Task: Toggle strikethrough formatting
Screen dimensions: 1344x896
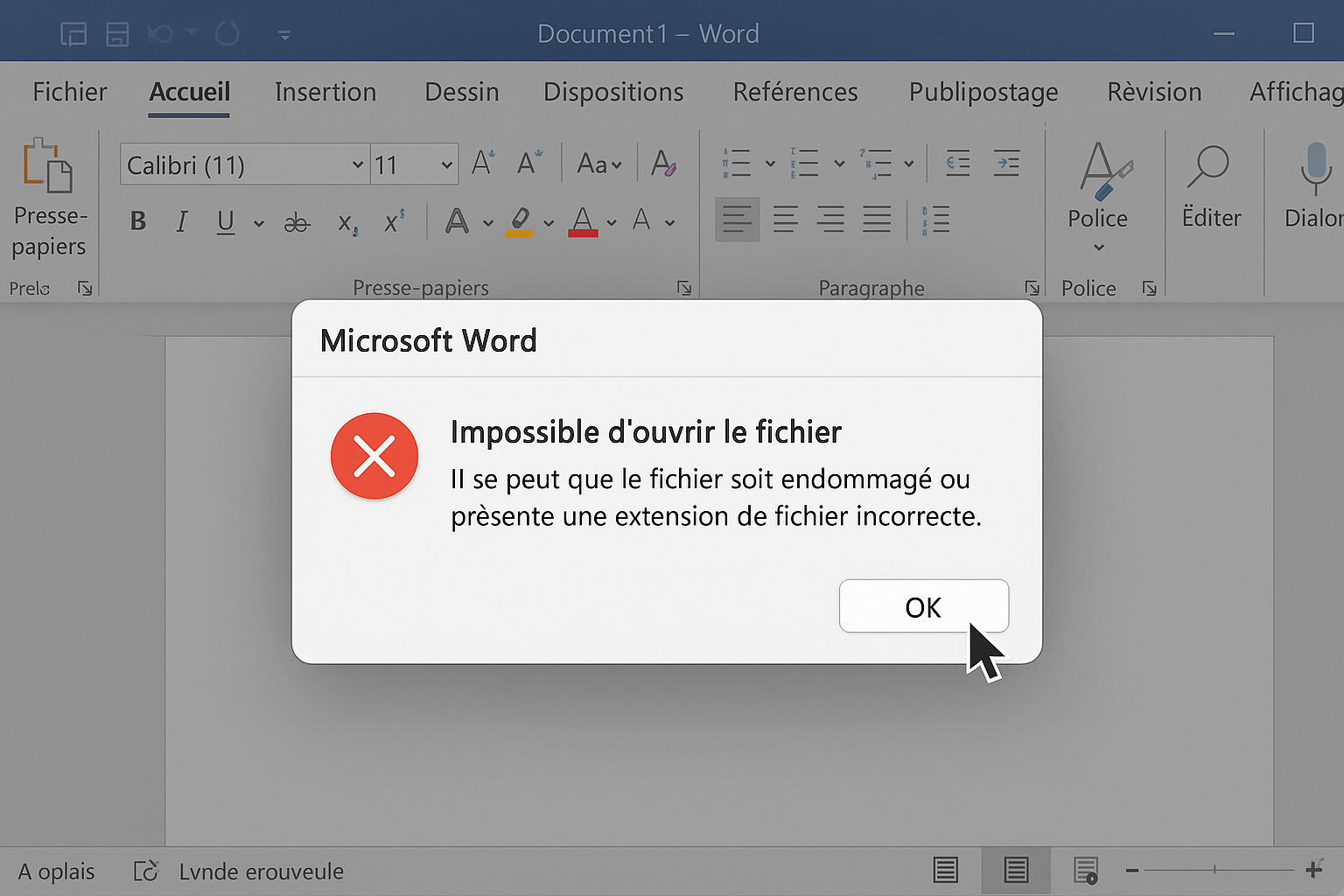Action: 297,223
